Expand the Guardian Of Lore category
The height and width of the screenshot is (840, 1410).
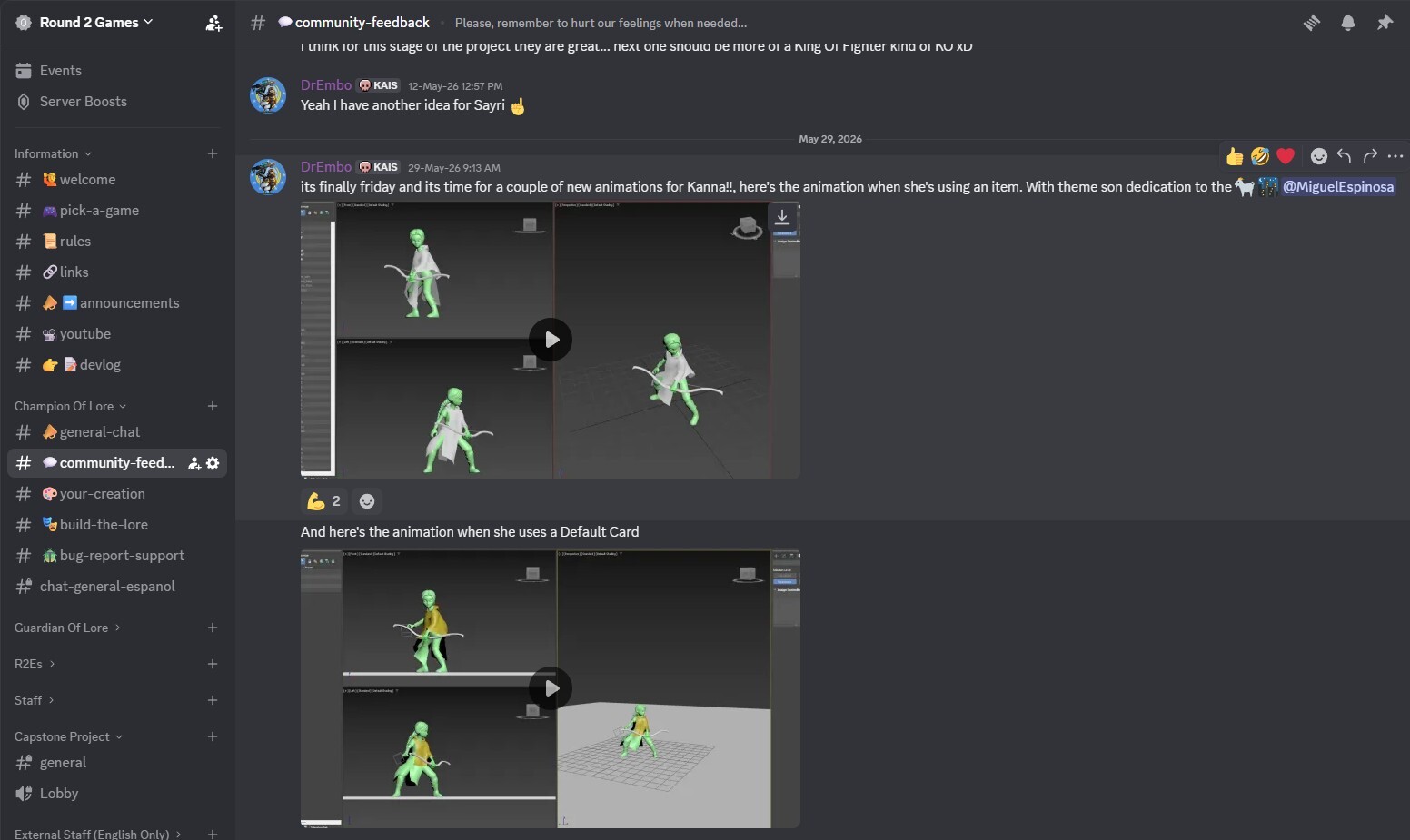pos(67,628)
